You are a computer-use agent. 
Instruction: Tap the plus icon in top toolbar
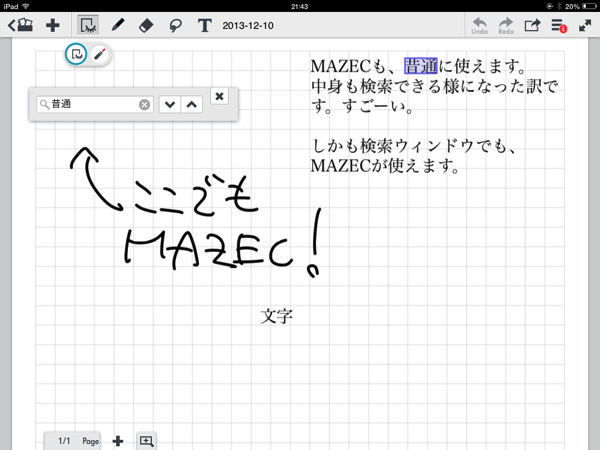[52, 26]
